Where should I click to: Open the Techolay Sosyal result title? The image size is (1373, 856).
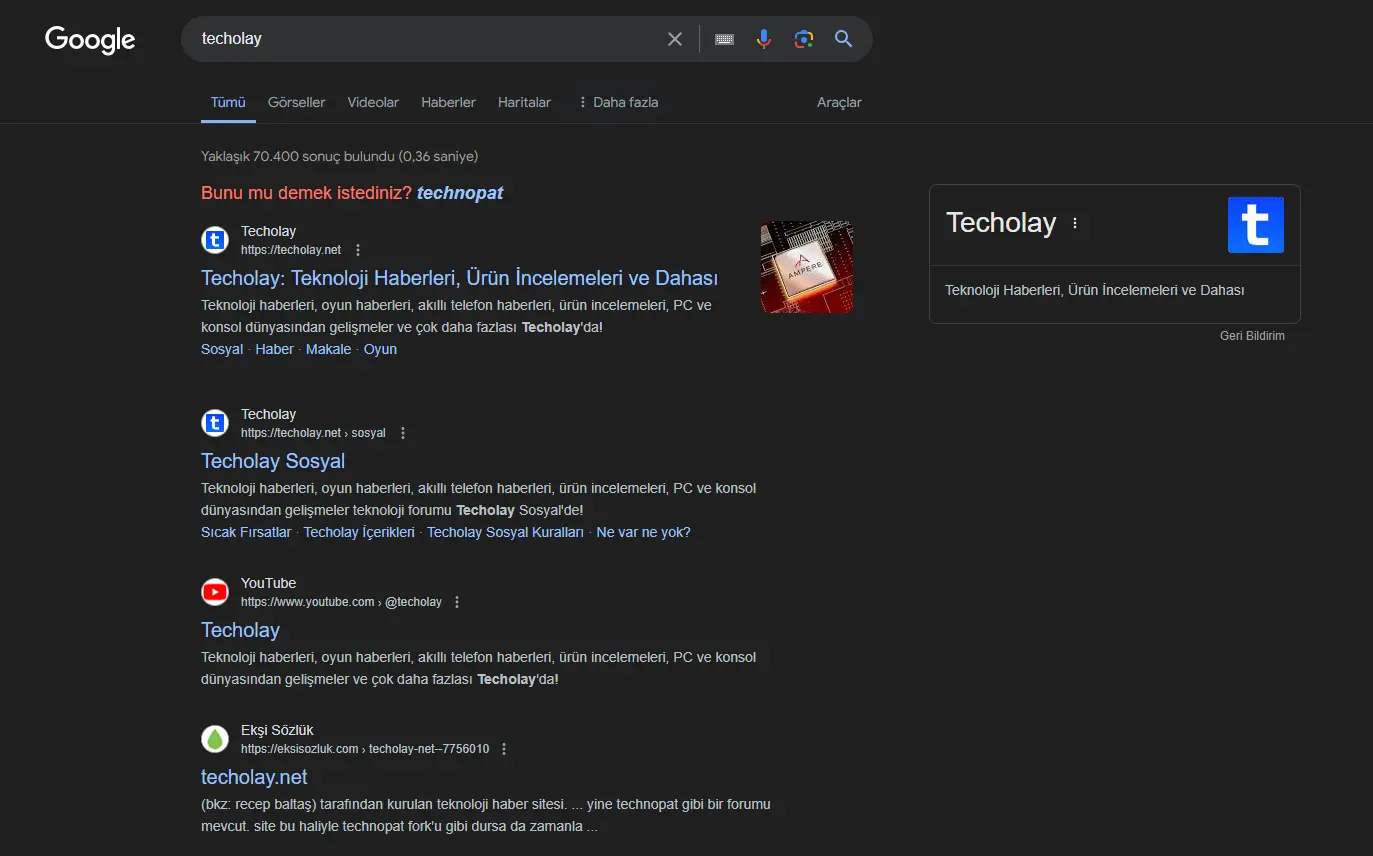coord(273,461)
